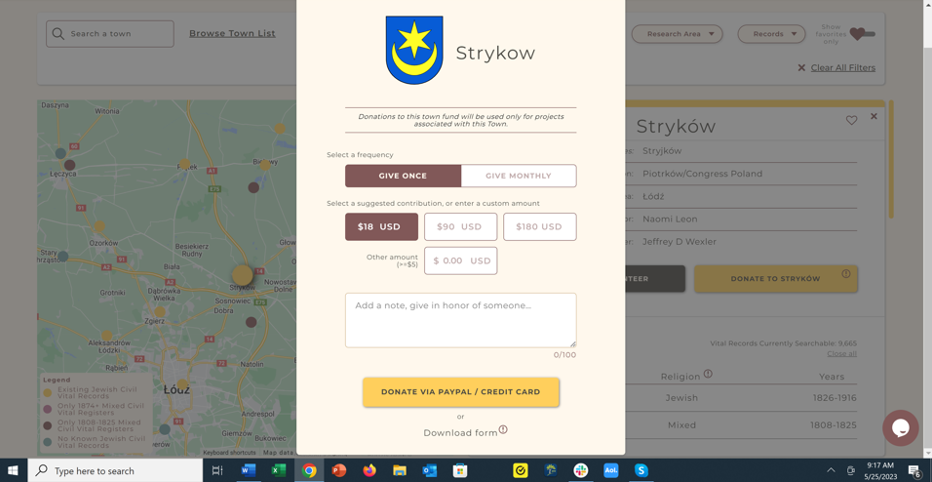
Task: Open Slack from the taskbar
Action: (x=581, y=471)
